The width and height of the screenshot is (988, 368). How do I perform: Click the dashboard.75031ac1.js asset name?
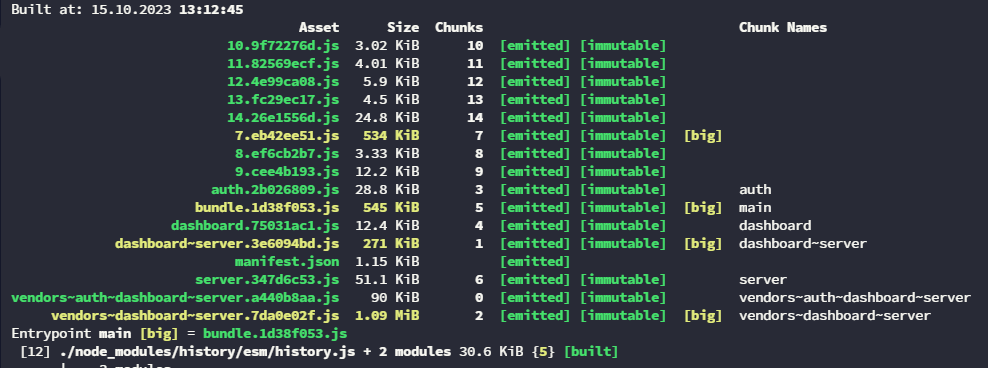tap(255, 226)
